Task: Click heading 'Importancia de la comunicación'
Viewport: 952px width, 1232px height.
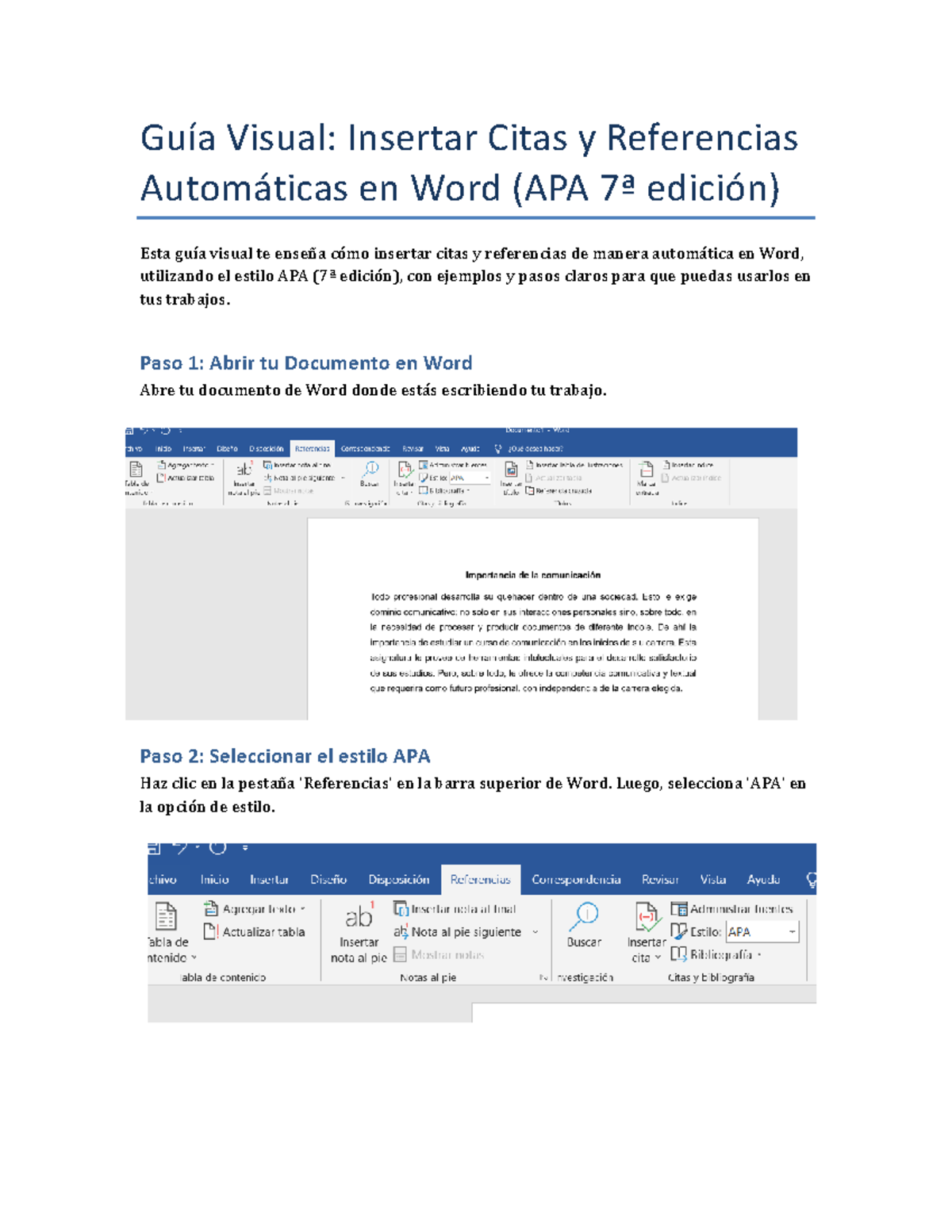Action: pyautogui.click(x=533, y=575)
